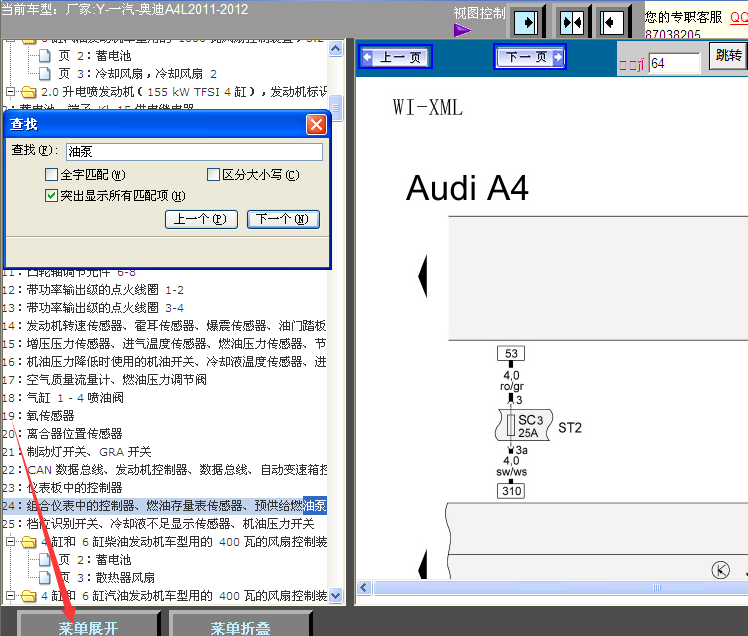Select 14:发动机转速传感器 row

pyautogui.click(x=164, y=326)
